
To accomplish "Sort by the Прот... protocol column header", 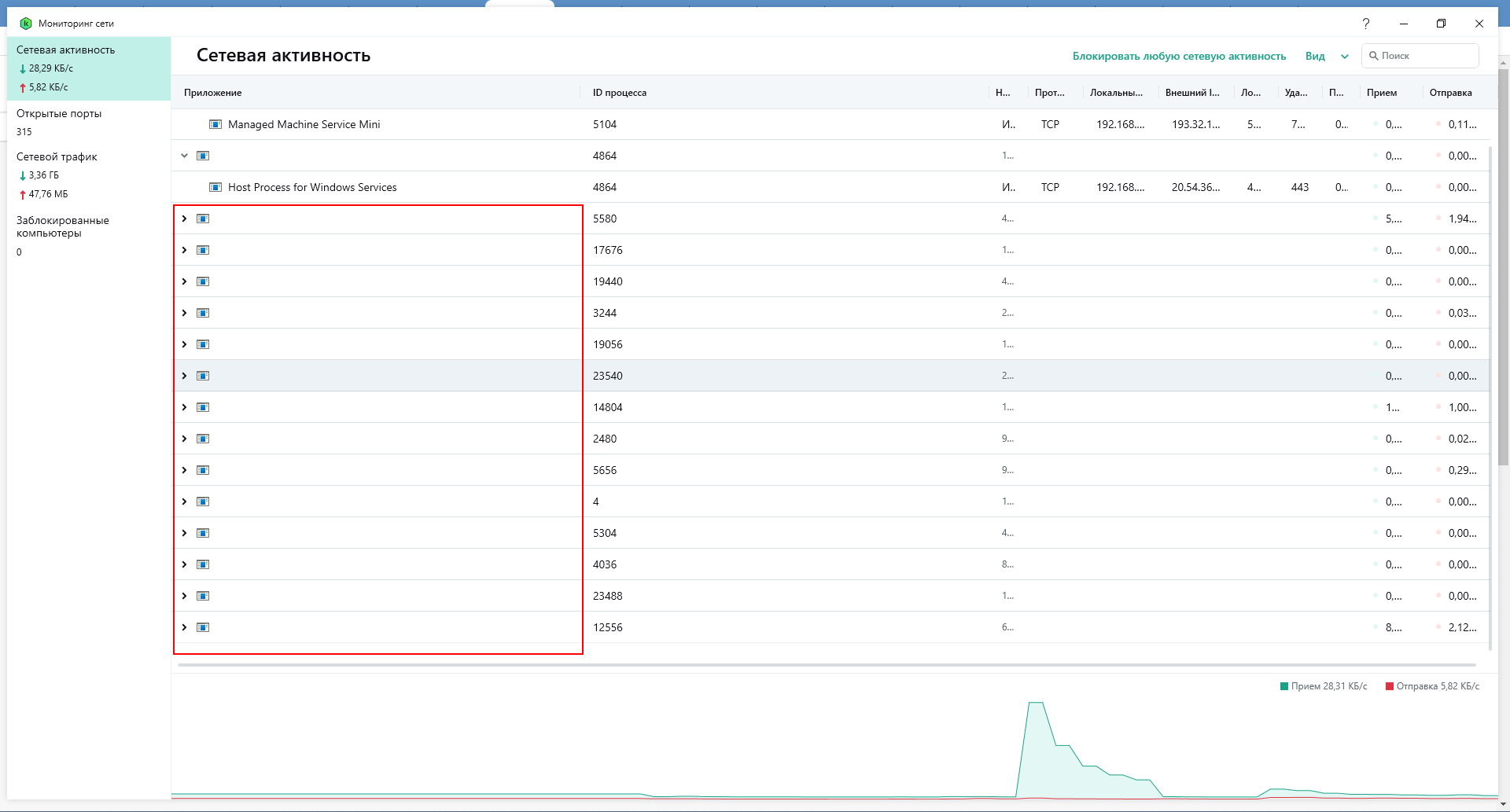I will [x=1050, y=93].
